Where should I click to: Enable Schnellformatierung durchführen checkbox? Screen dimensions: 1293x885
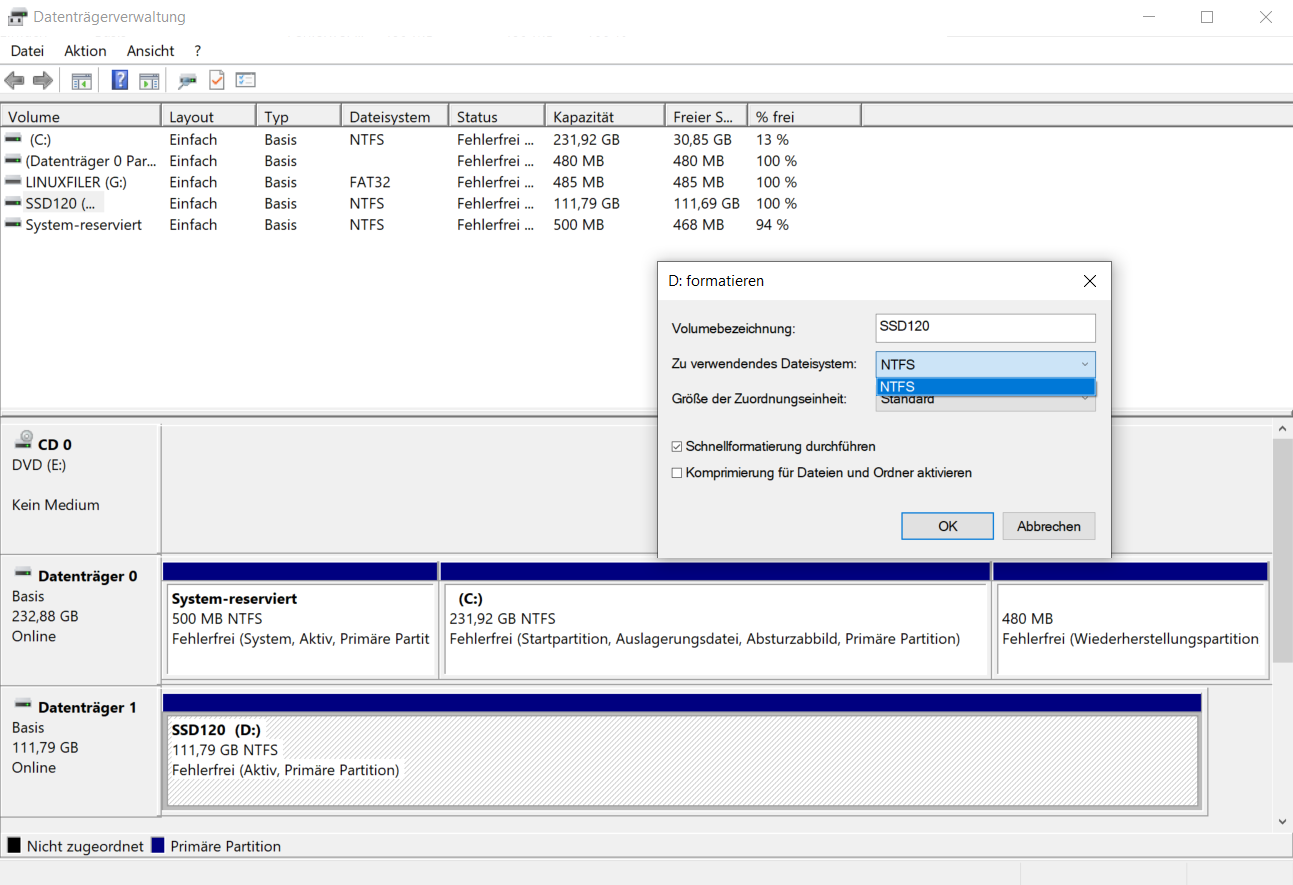point(677,447)
